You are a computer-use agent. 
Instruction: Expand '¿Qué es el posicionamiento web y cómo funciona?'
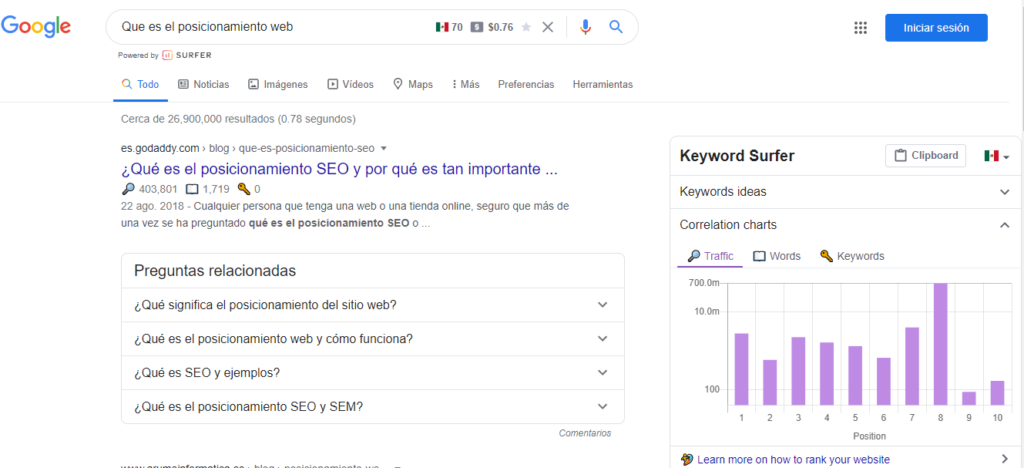pyautogui.click(x=372, y=339)
